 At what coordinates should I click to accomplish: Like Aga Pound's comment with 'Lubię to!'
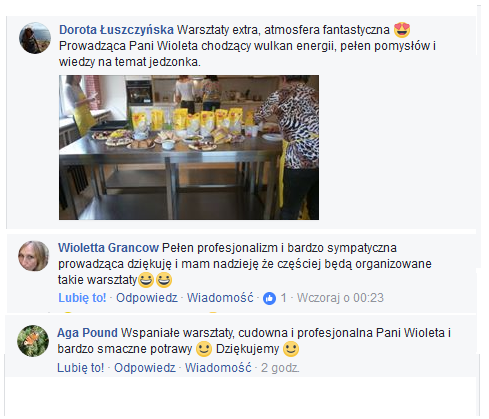tap(81, 368)
